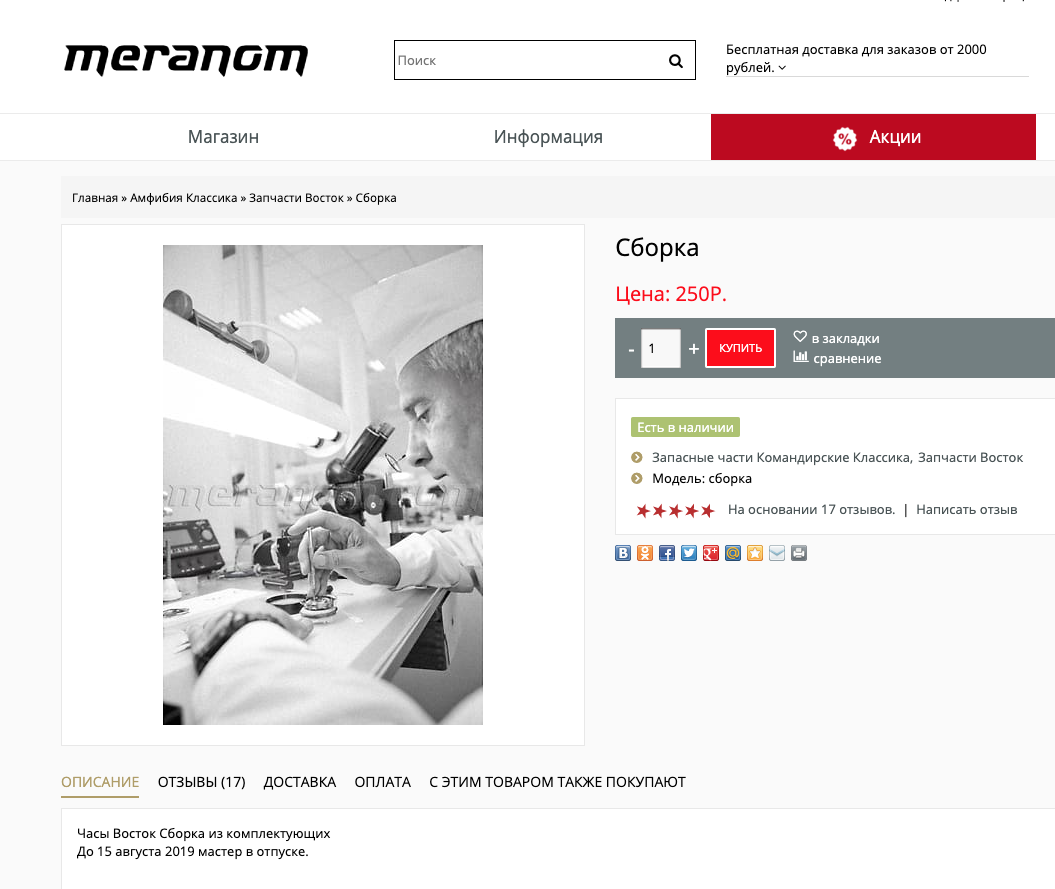Image resolution: width=1055 pixels, height=889 pixels.
Task: Share on Facebook icon
Action: pos(667,553)
